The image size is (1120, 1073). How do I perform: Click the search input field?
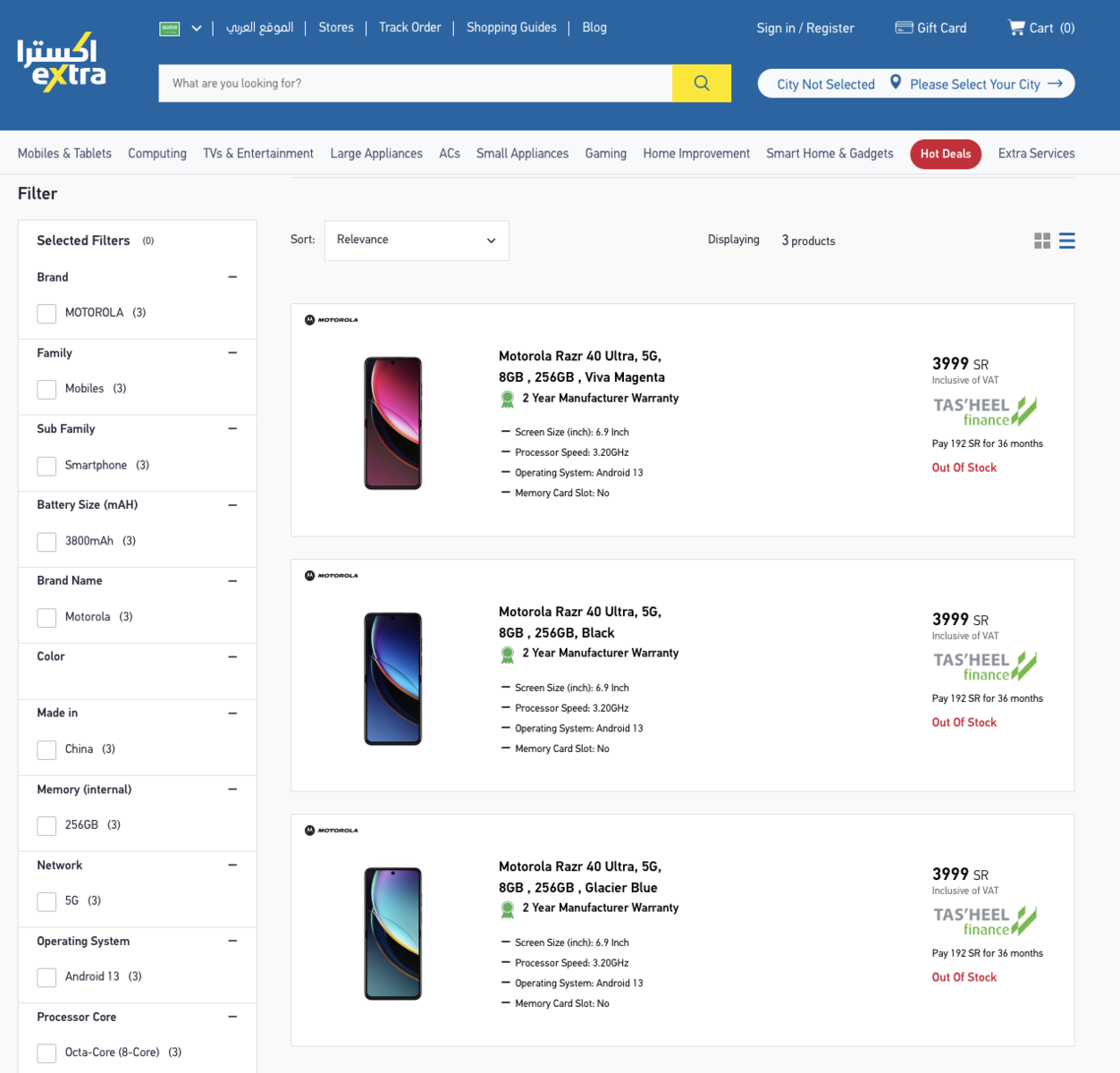pyautogui.click(x=416, y=83)
